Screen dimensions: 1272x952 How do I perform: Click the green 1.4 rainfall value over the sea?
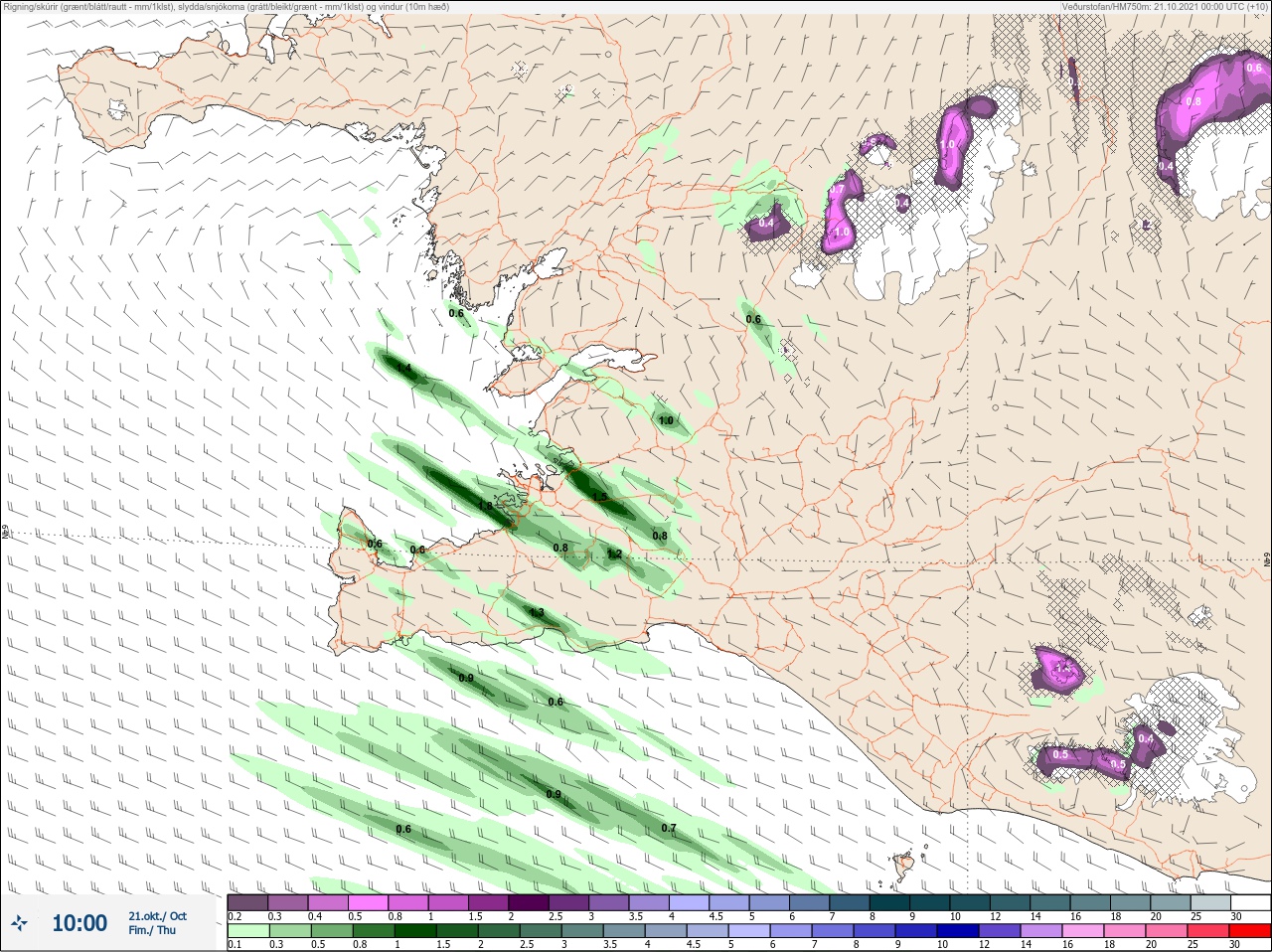pos(404,369)
